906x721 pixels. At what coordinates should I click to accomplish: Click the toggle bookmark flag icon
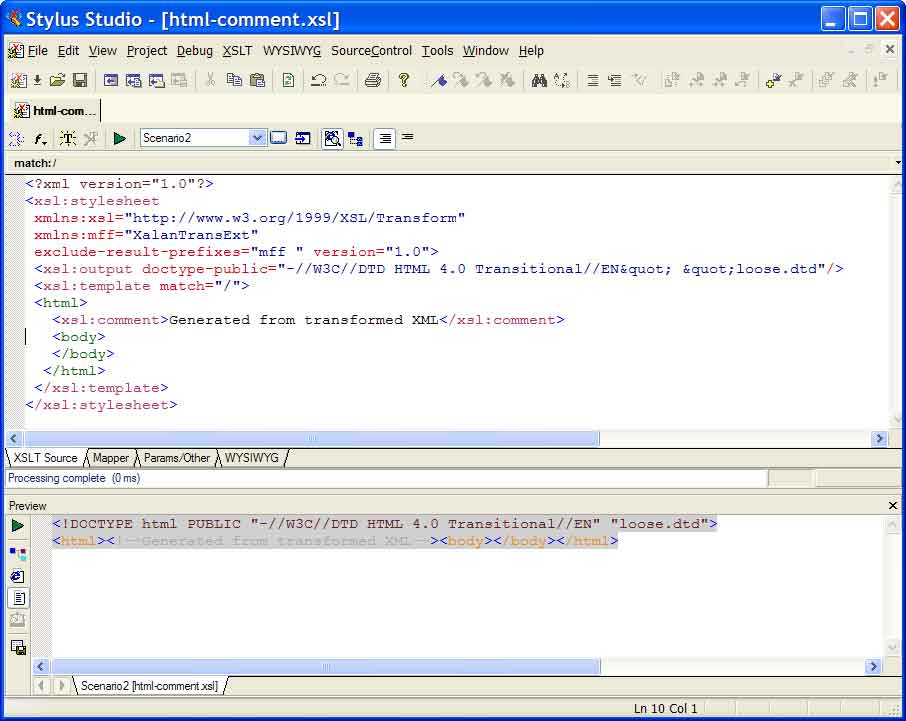pos(439,80)
